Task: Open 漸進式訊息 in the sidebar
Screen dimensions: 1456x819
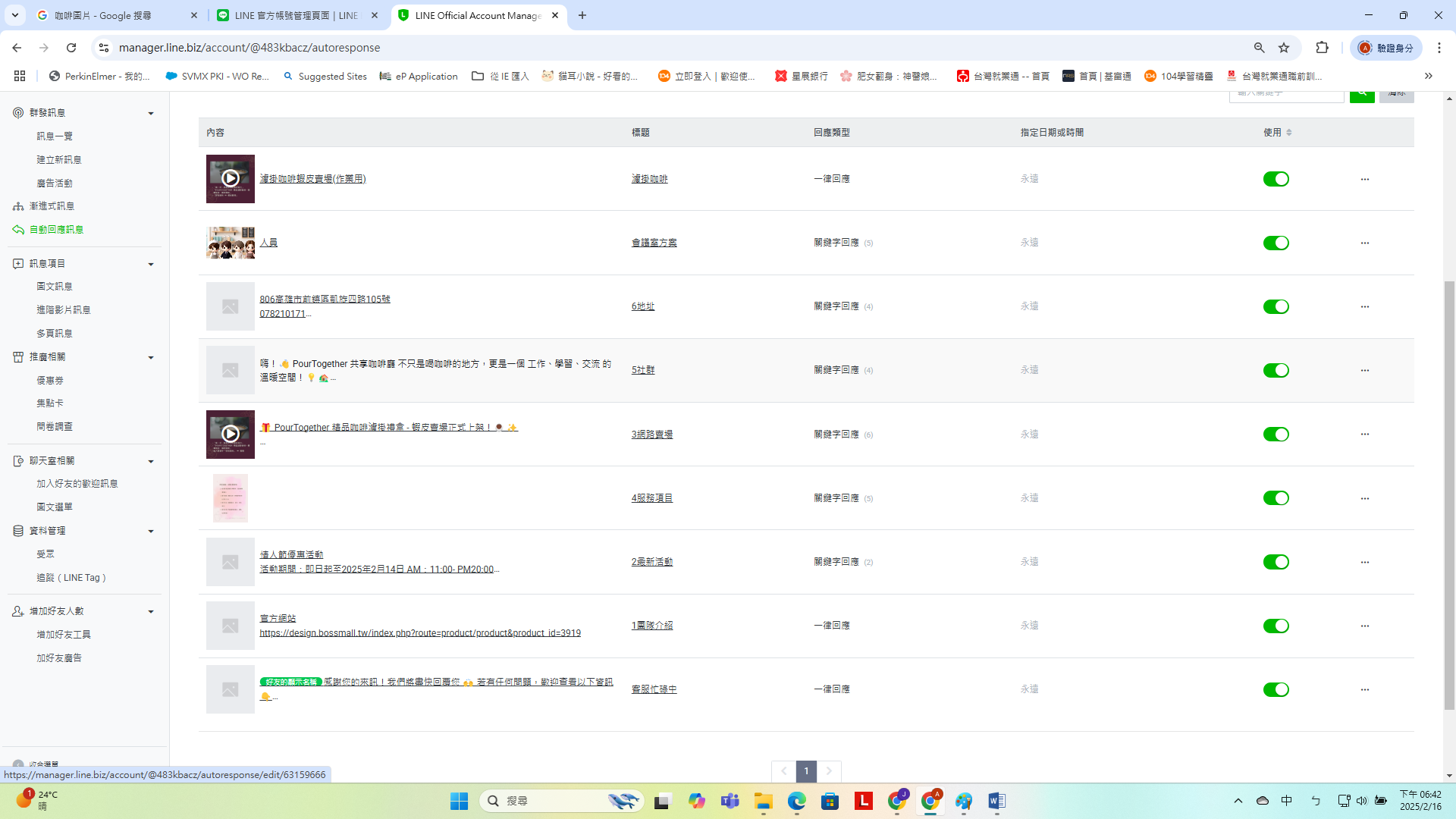Action: (52, 206)
